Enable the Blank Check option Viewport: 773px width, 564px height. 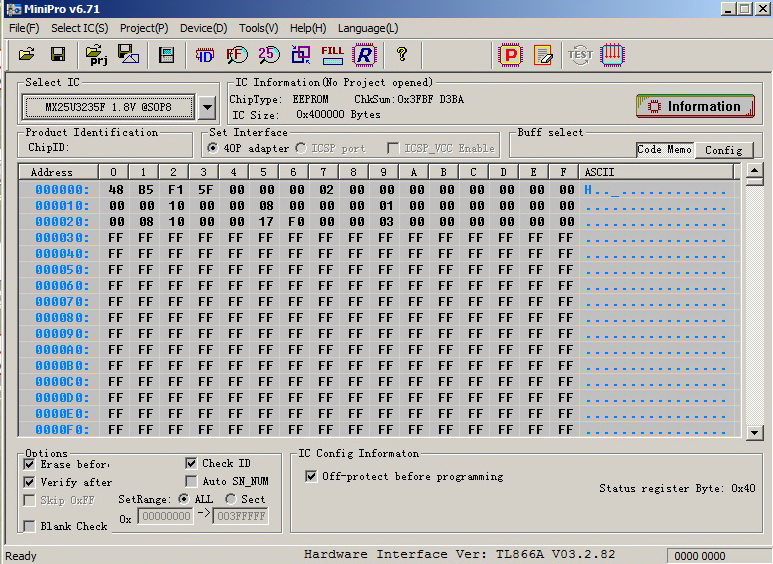pyautogui.click(x=30, y=526)
